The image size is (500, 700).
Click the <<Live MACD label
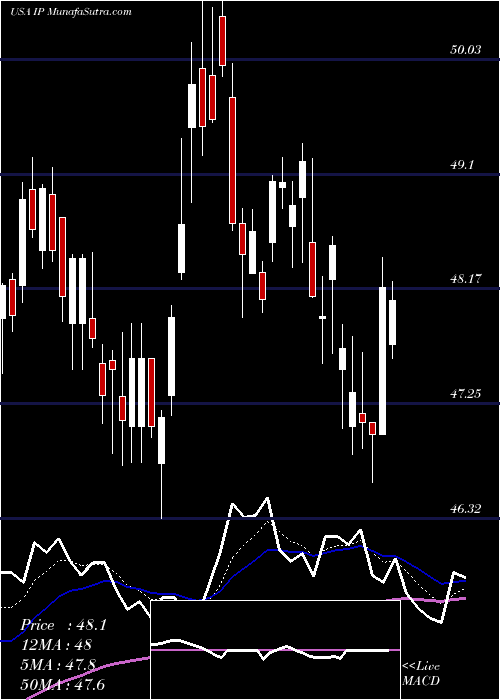(421, 673)
